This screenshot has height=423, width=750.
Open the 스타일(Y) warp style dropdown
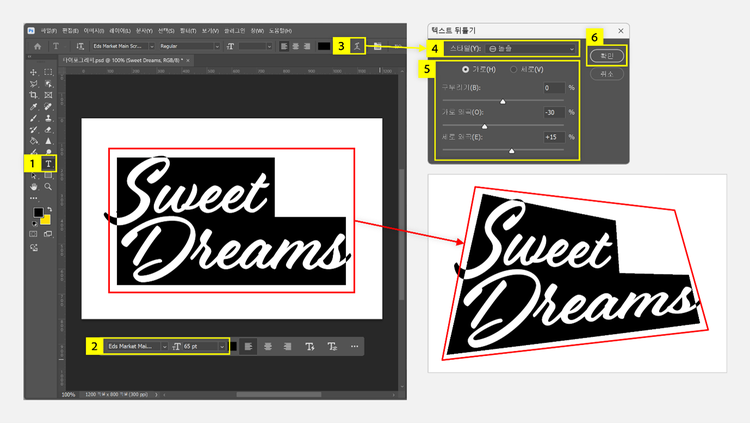(530, 49)
